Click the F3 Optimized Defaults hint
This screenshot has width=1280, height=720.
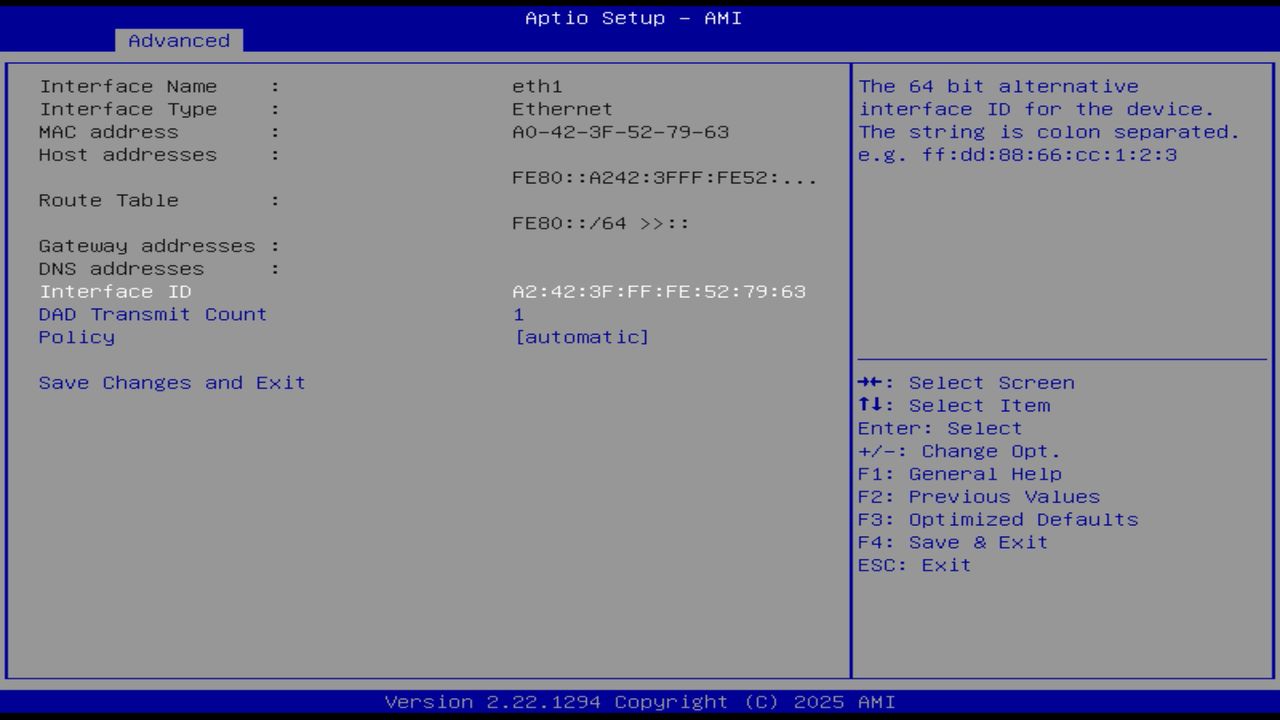pyautogui.click(x=997, y=519)
